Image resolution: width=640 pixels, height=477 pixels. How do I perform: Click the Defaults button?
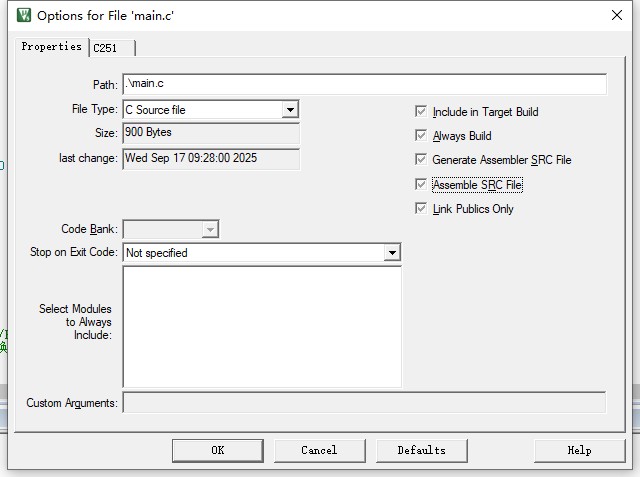421,450
